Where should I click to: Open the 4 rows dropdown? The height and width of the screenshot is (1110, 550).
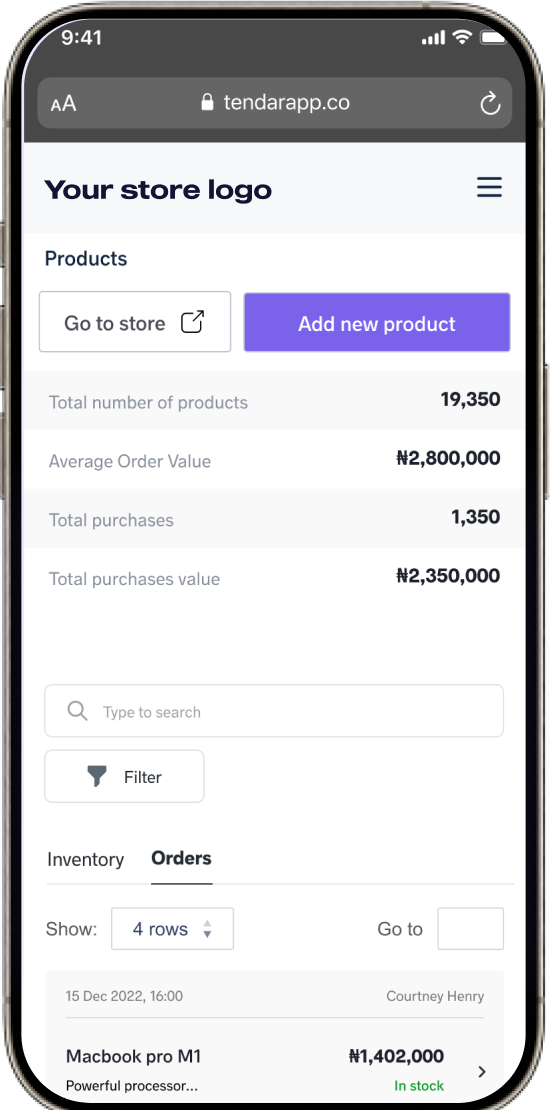(x=172, y=929)
